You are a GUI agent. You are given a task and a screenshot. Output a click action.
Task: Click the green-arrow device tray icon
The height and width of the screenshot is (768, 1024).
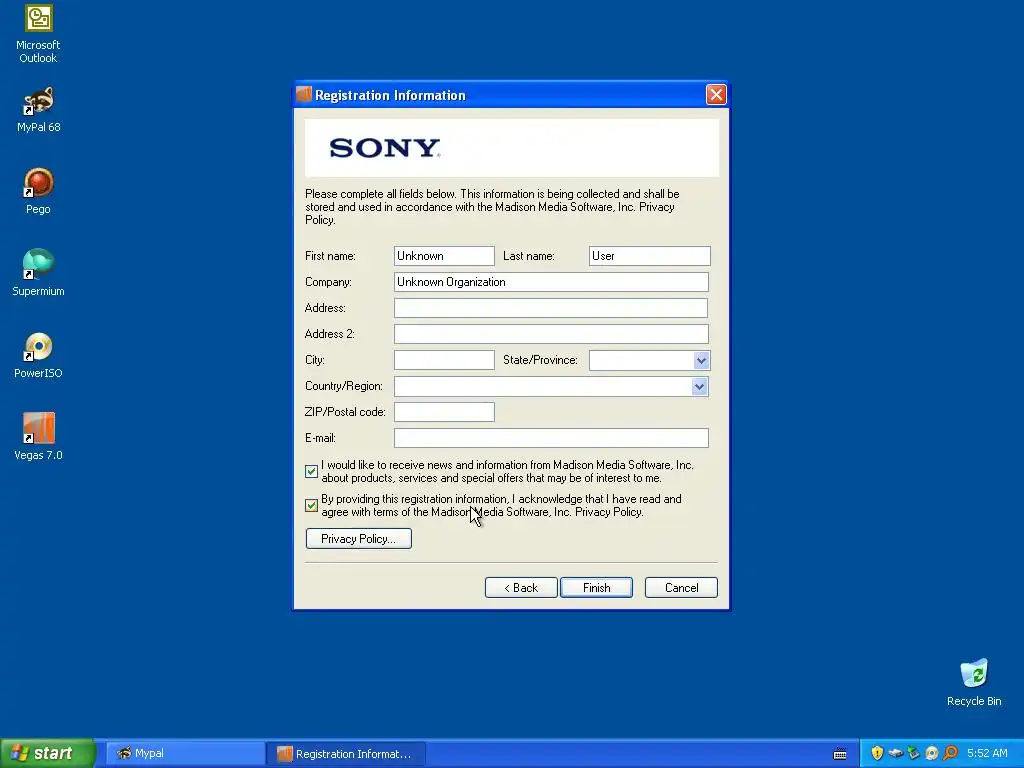coord(914,753)
